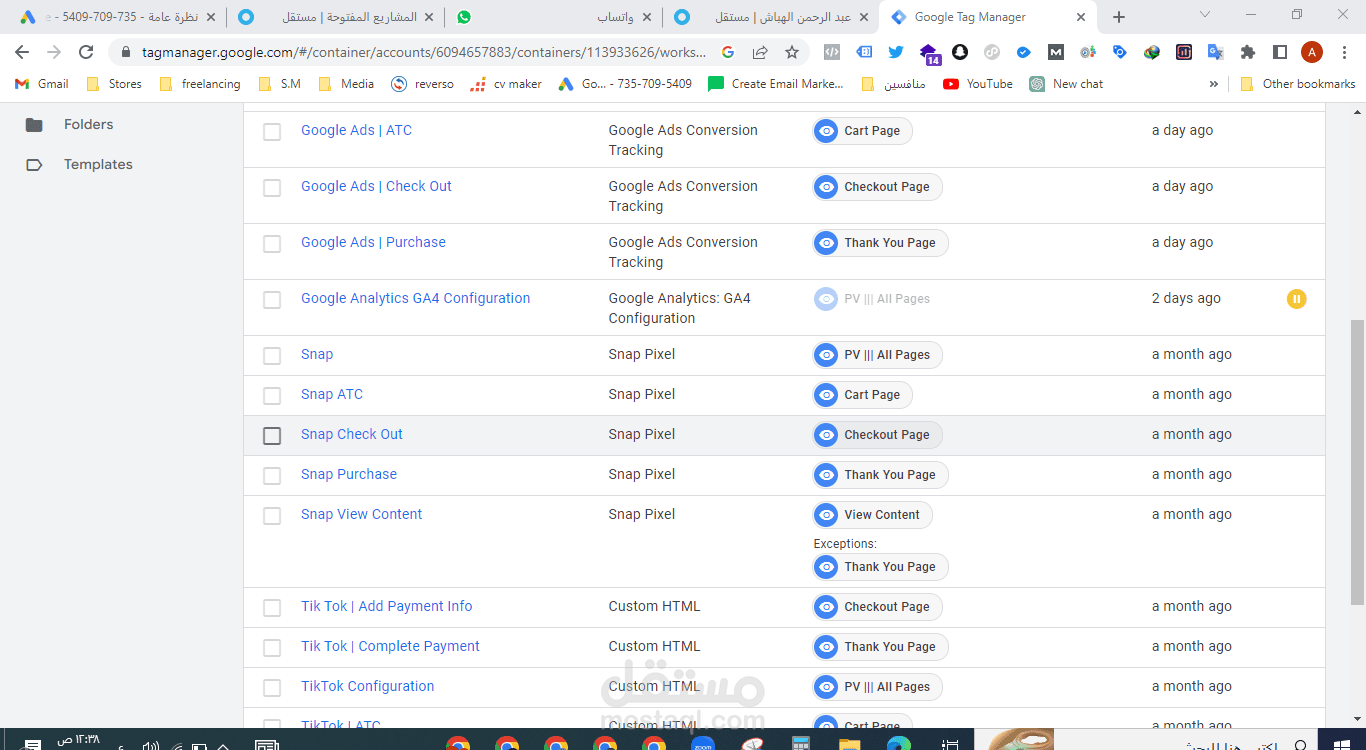Open the cv maker bookmark

[x=506, y=84]
